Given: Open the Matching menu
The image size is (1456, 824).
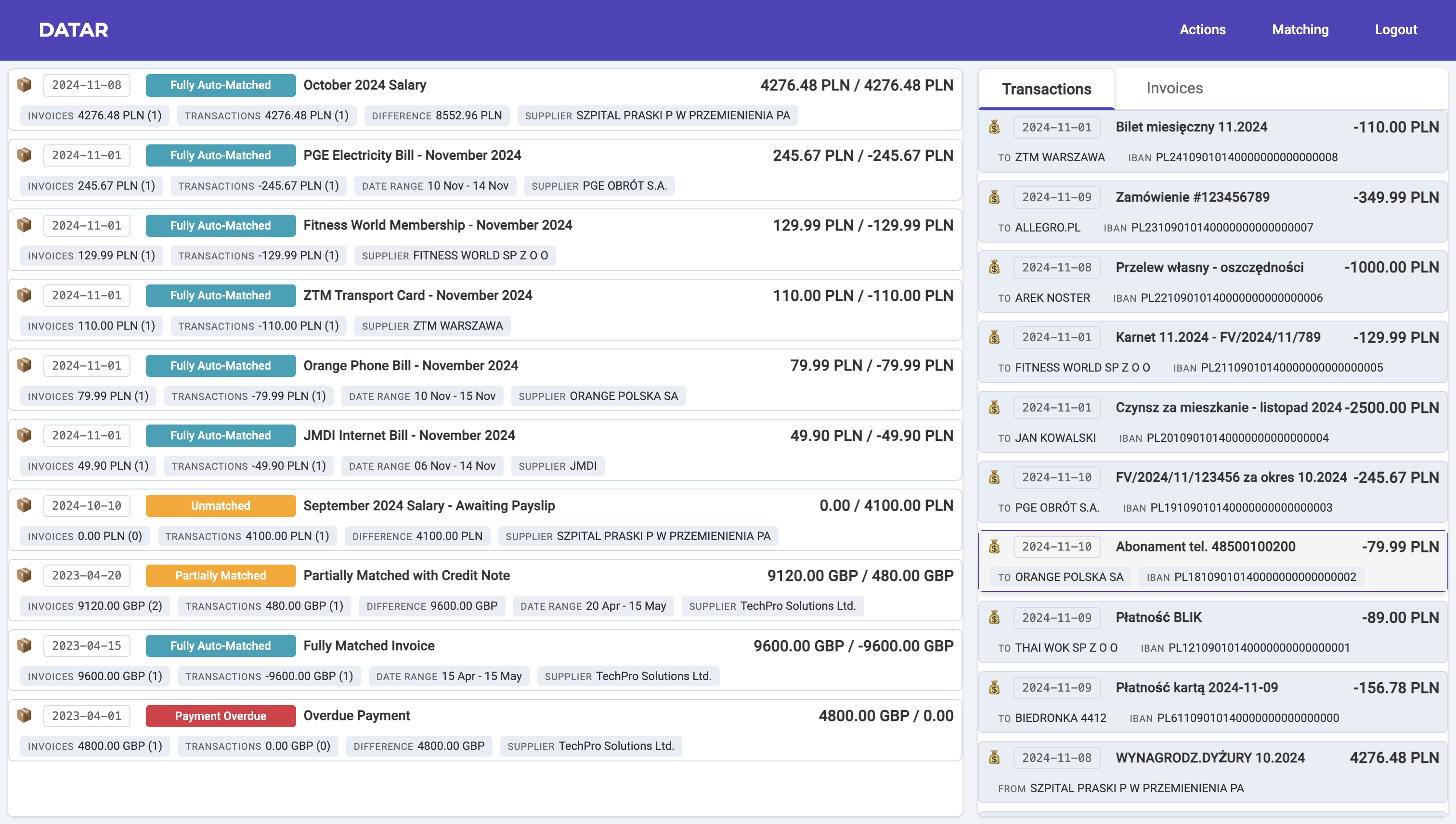Looking at the screenshot, I should pos(1300,29).
